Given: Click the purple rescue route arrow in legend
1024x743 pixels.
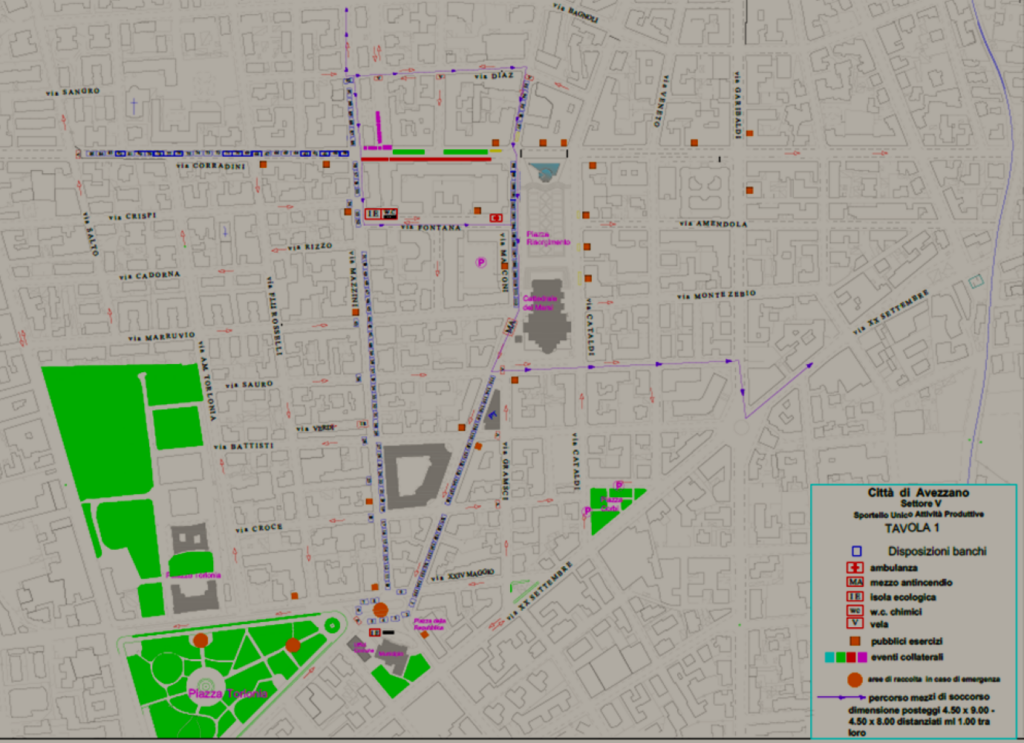Looking at the screenshot, I should [840, 697].
